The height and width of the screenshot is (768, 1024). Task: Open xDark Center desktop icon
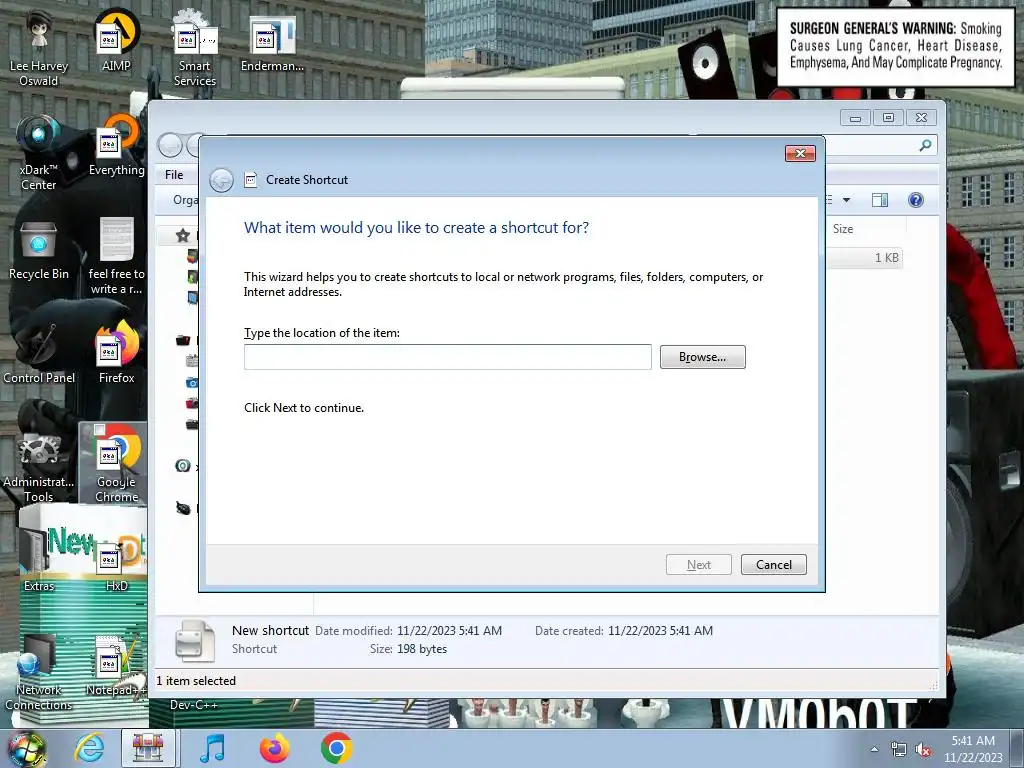coord(39,152)
